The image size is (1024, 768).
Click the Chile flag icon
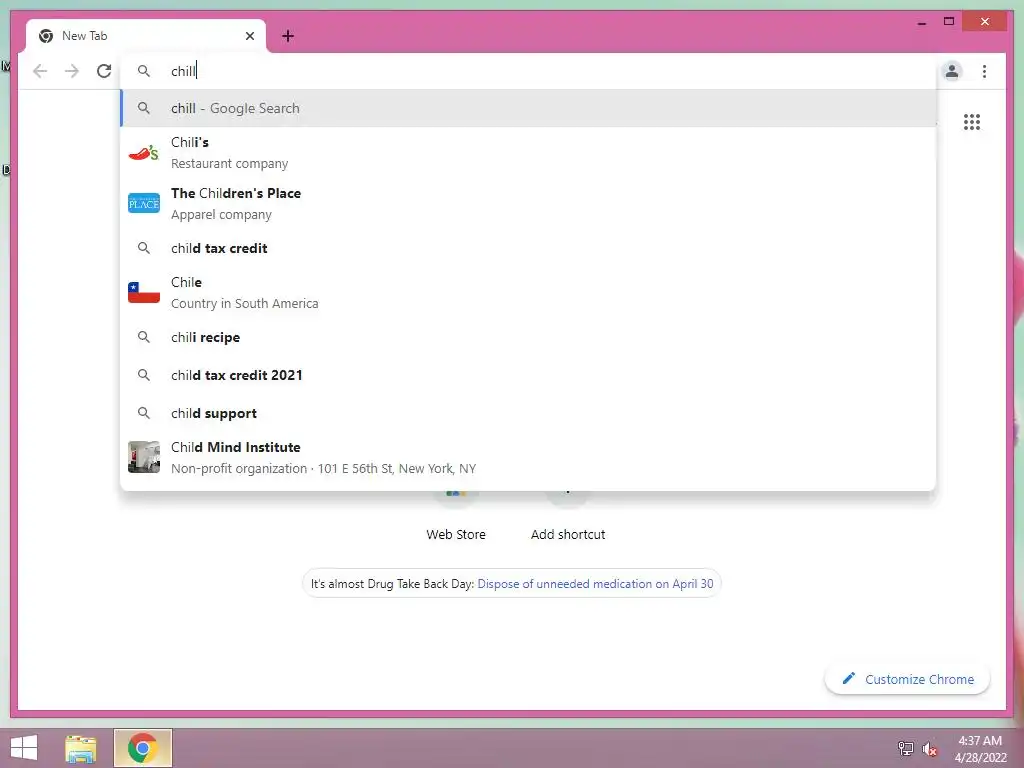click(144, 293)
